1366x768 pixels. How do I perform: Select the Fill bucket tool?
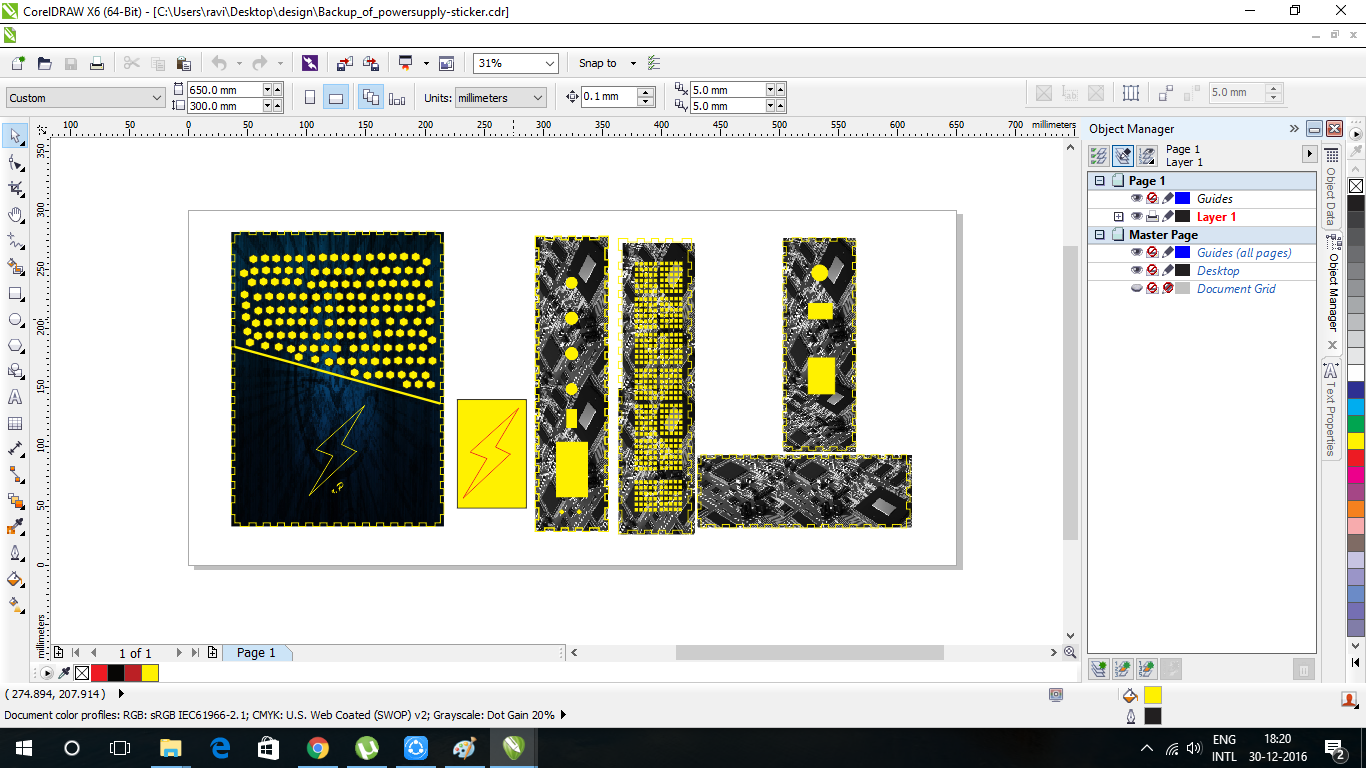(15, 579)
